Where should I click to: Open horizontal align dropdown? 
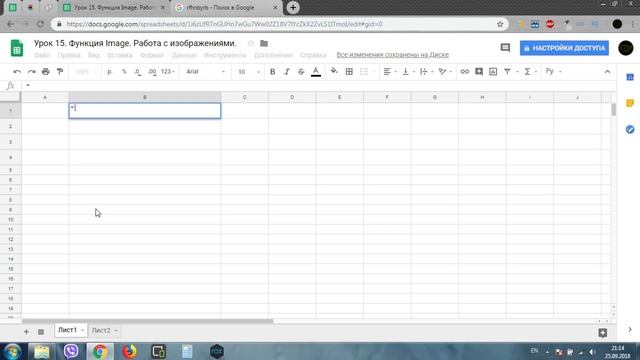click(390, 71)
